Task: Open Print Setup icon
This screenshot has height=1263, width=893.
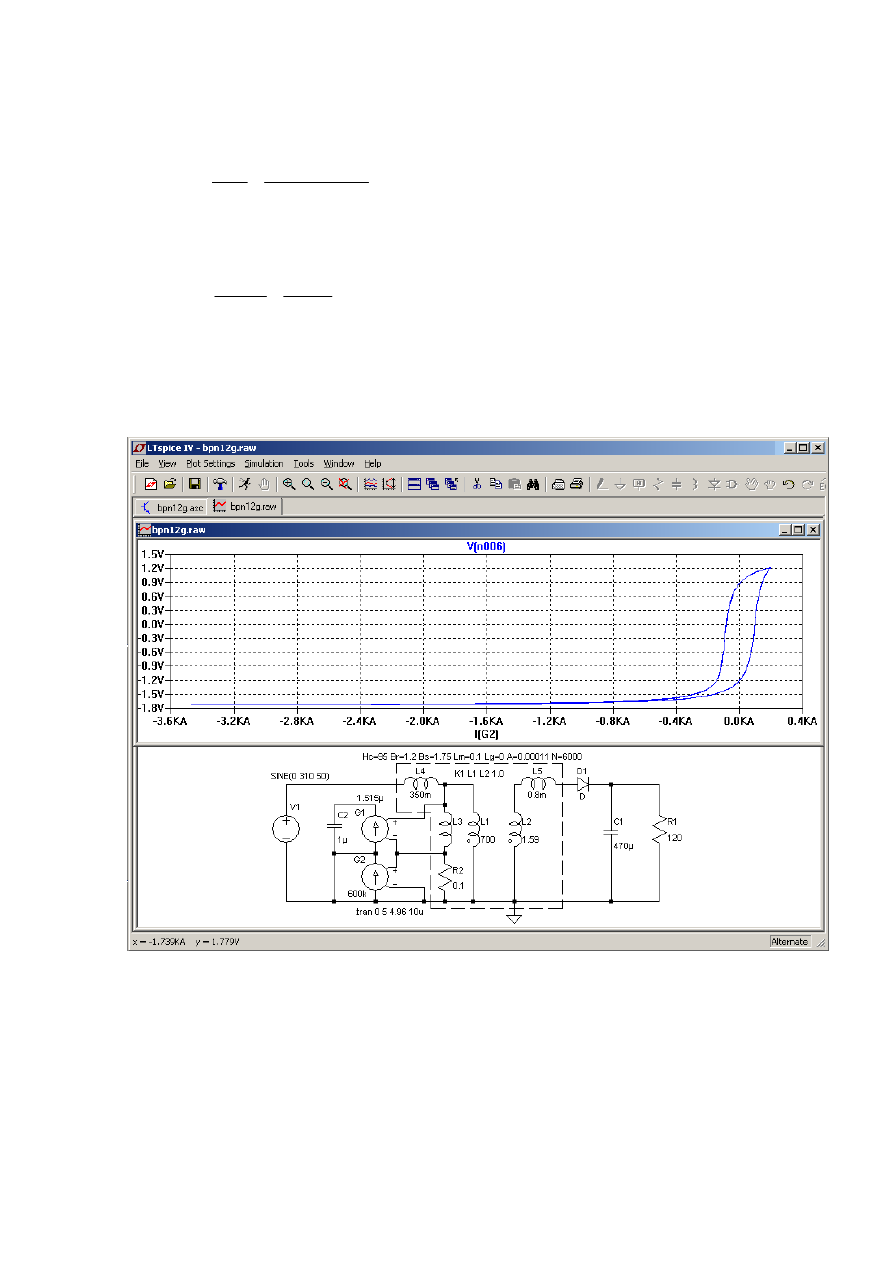Action: [558, 484]
